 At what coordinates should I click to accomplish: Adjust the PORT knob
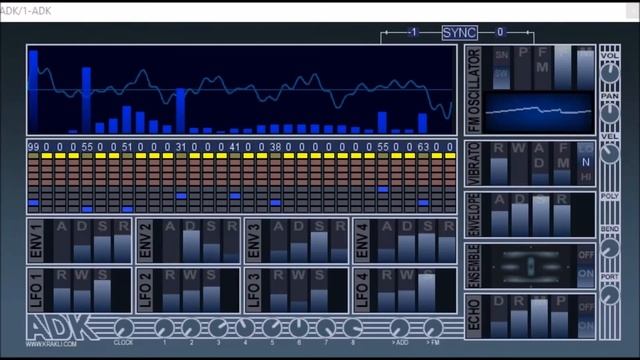tap(609, 295)
